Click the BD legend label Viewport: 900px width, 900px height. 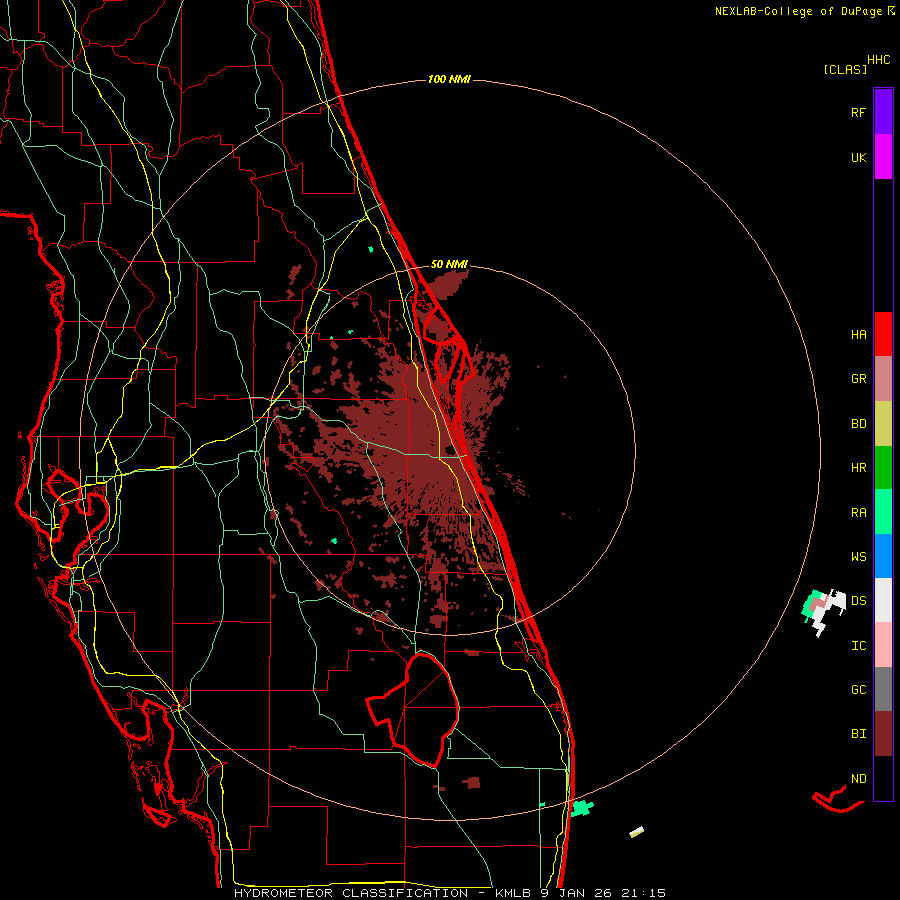click(858, 424)
